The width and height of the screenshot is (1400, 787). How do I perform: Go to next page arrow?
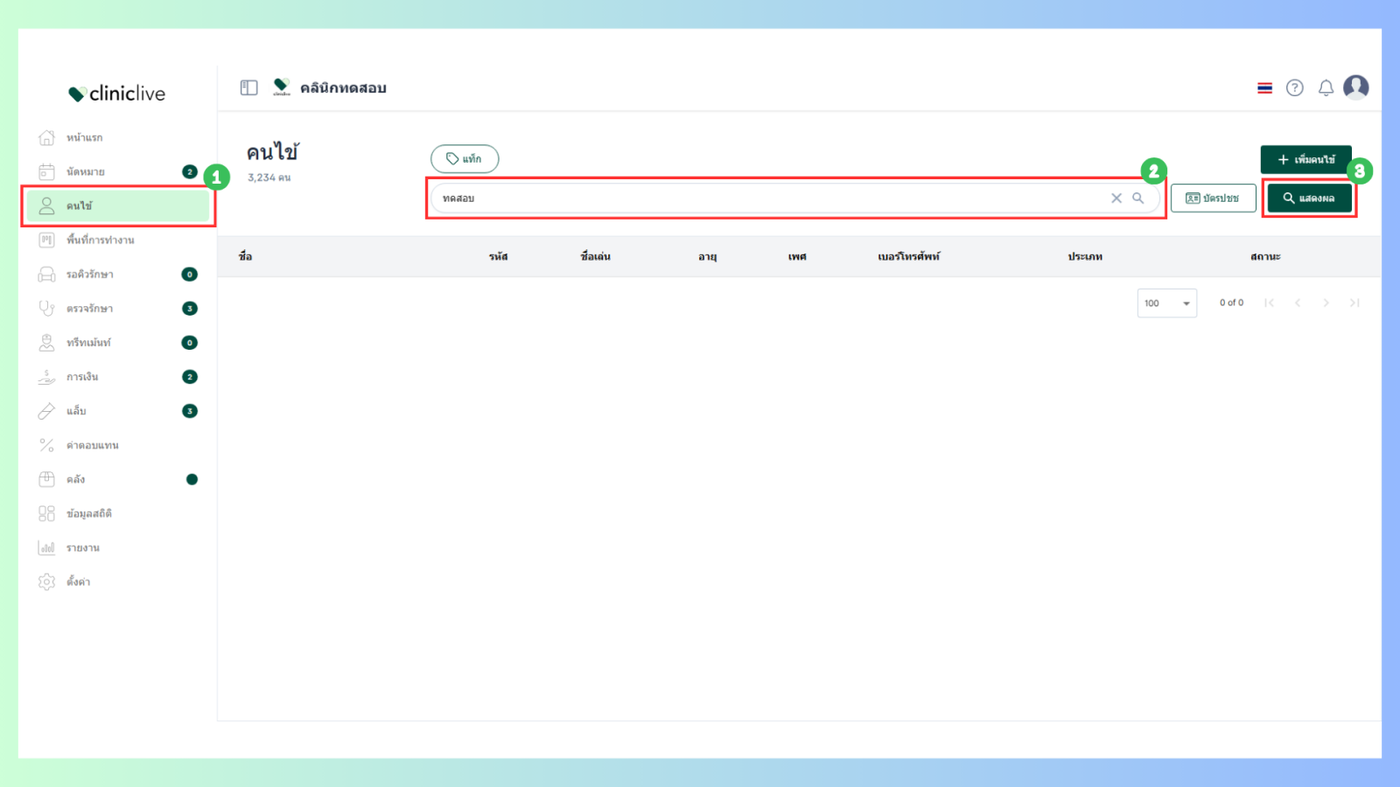click(x=1326, y=303)
